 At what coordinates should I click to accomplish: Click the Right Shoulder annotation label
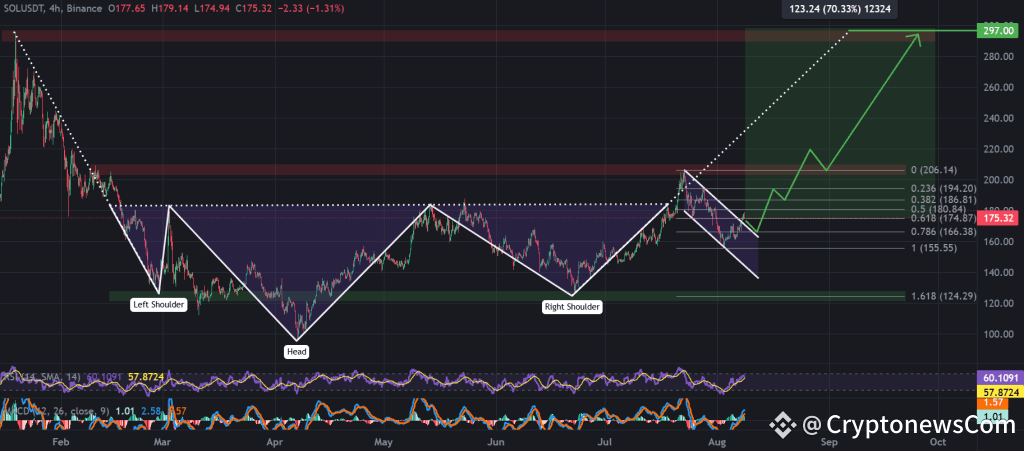tap(572, 307)
